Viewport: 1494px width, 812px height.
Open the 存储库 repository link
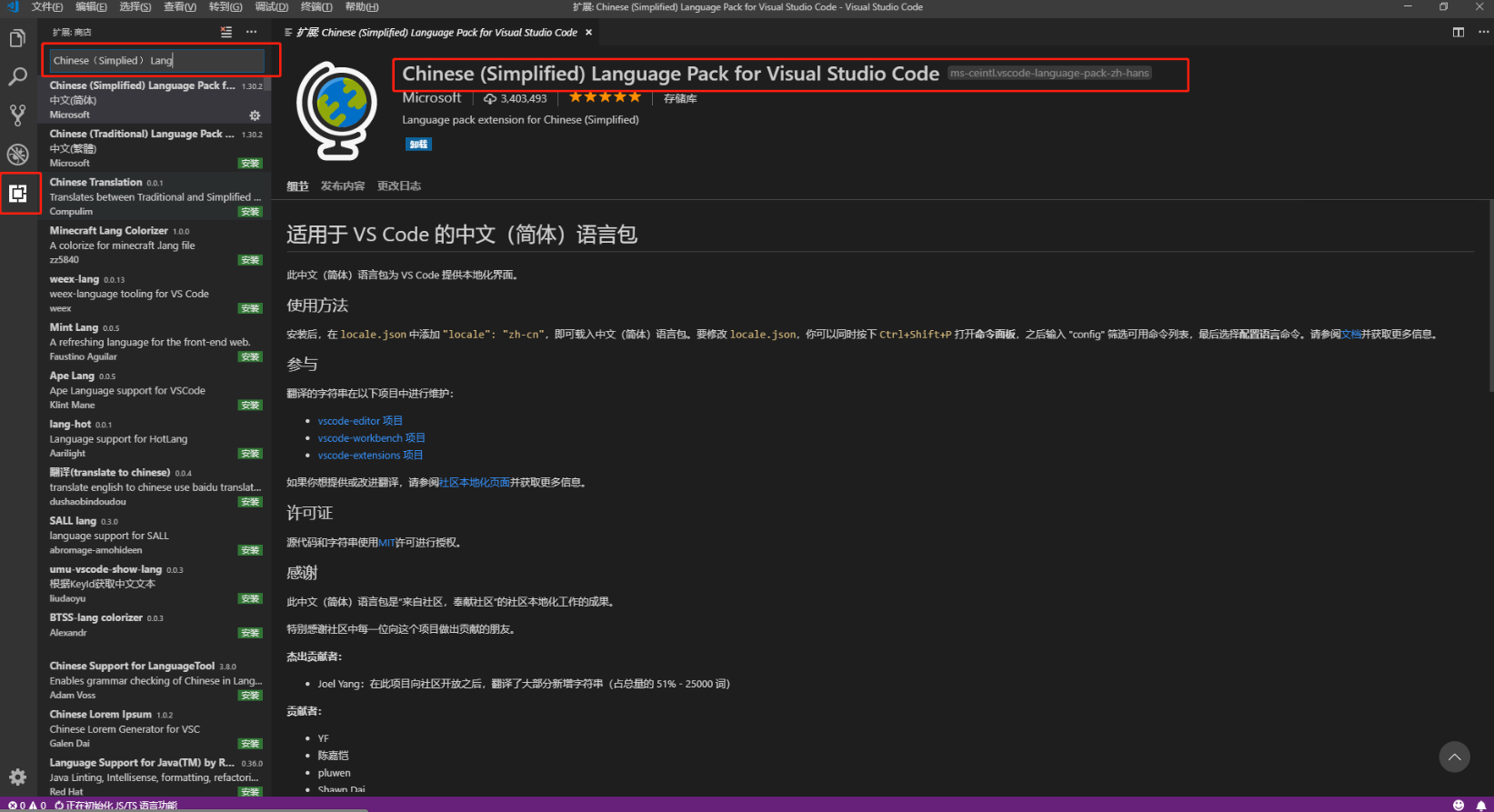(680, 98)
